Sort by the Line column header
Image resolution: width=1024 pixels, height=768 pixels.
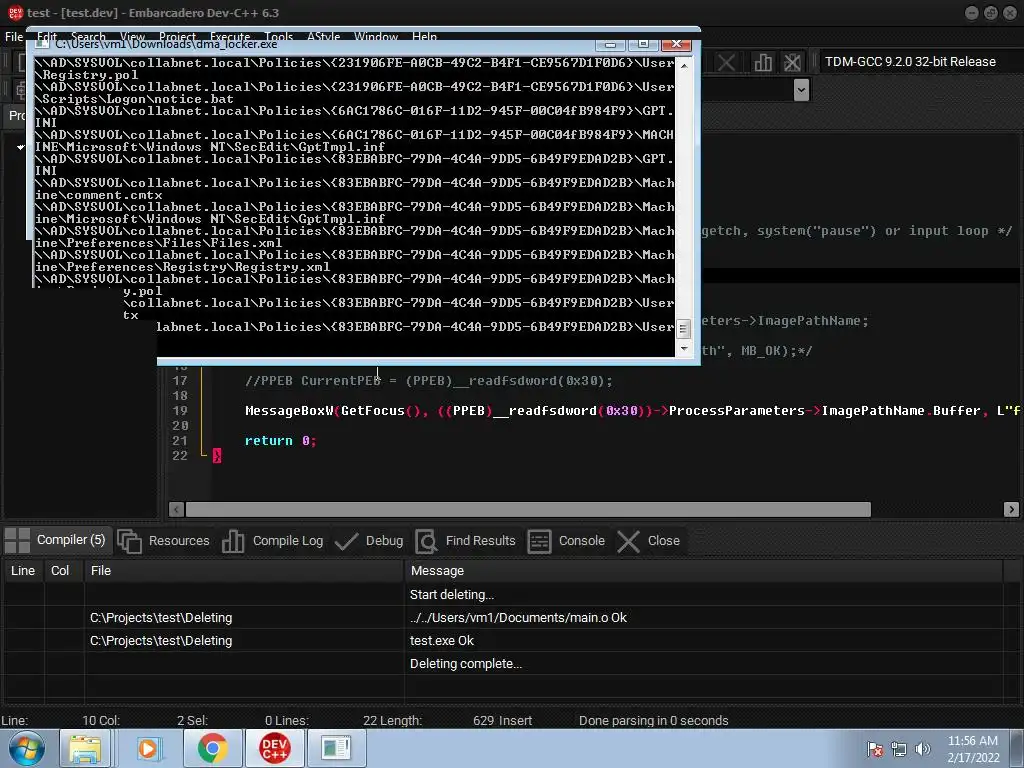coord(23,571)
